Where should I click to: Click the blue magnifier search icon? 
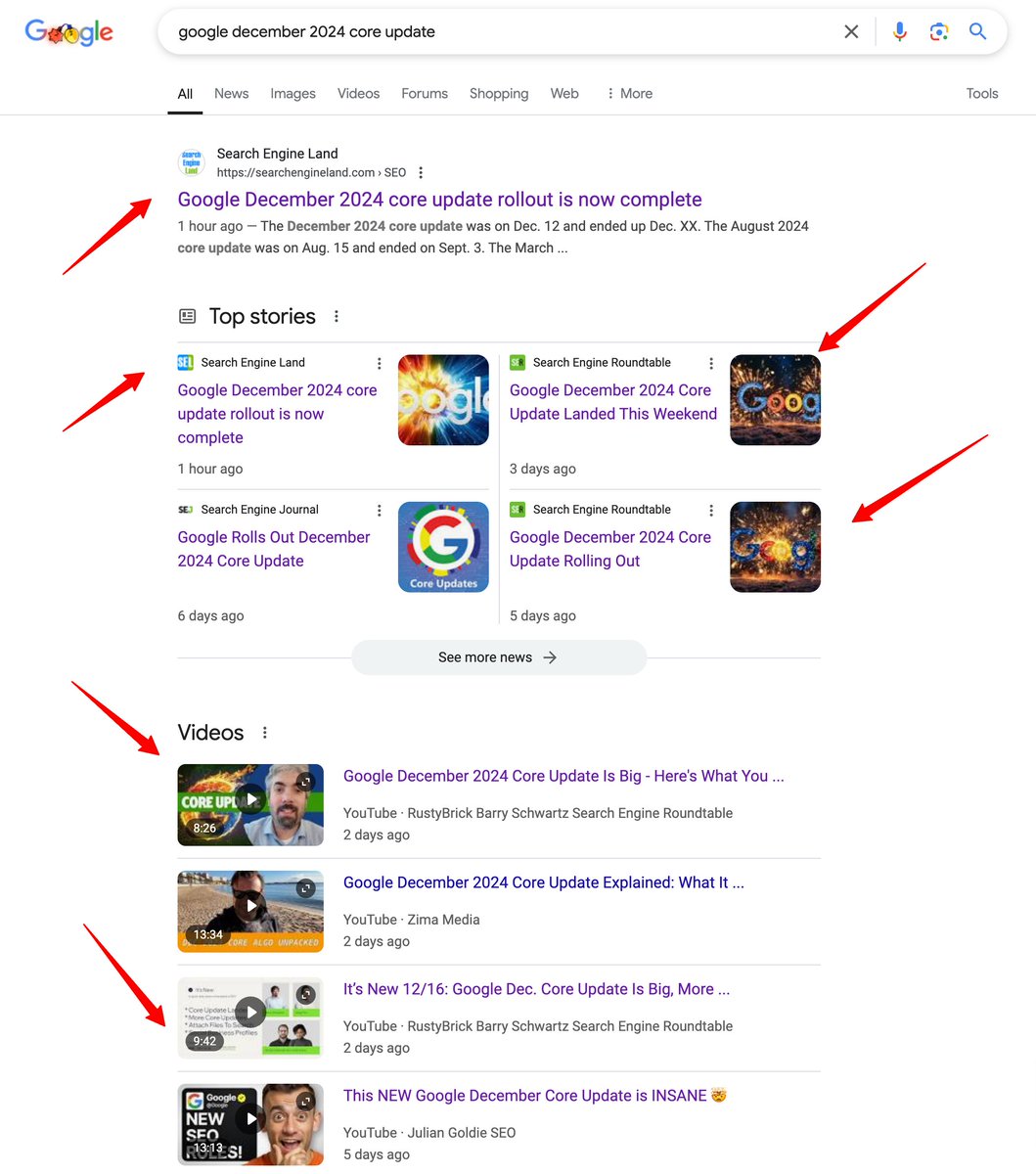977,31
